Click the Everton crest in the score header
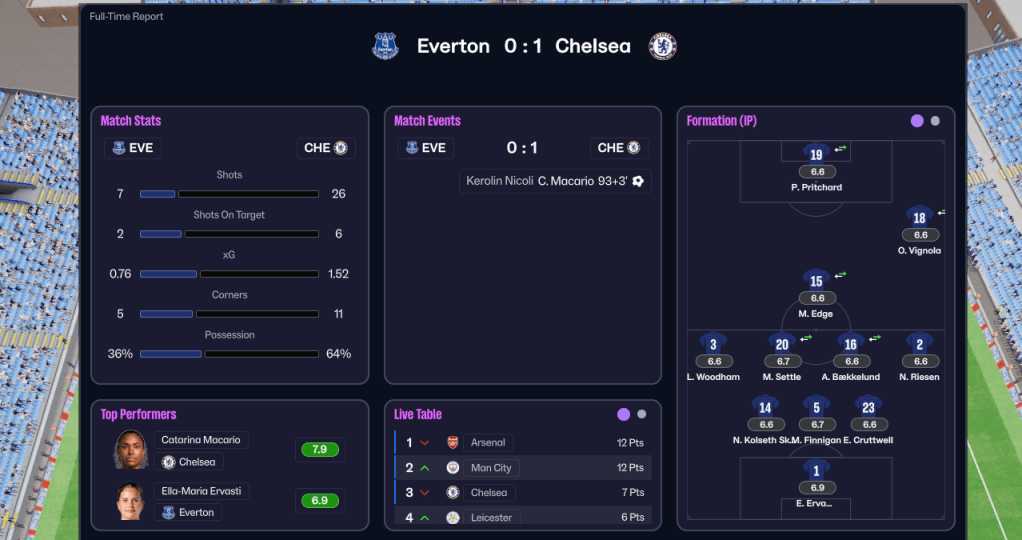 [x=385, y=46]
